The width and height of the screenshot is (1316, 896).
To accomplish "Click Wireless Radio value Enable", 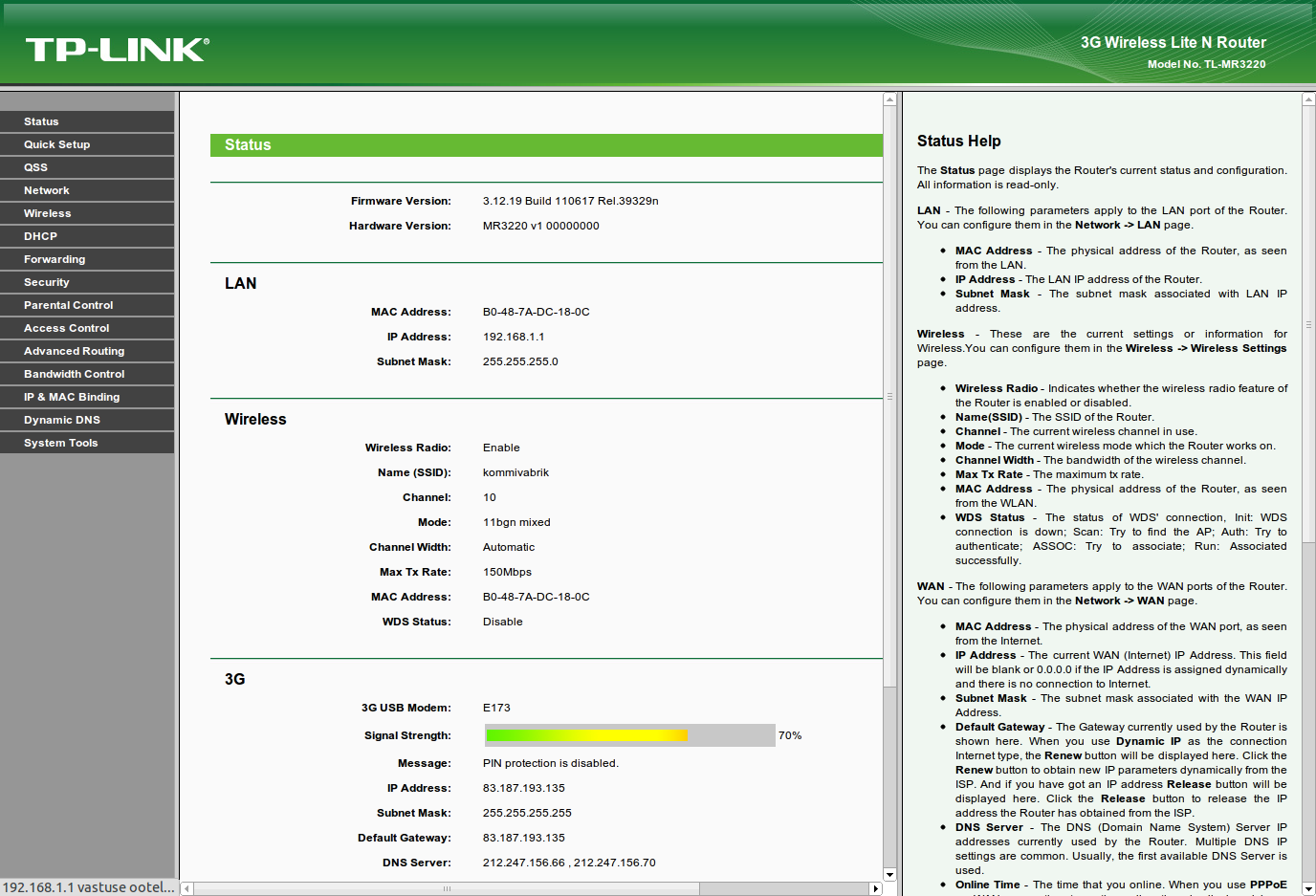I will (501, 448).
